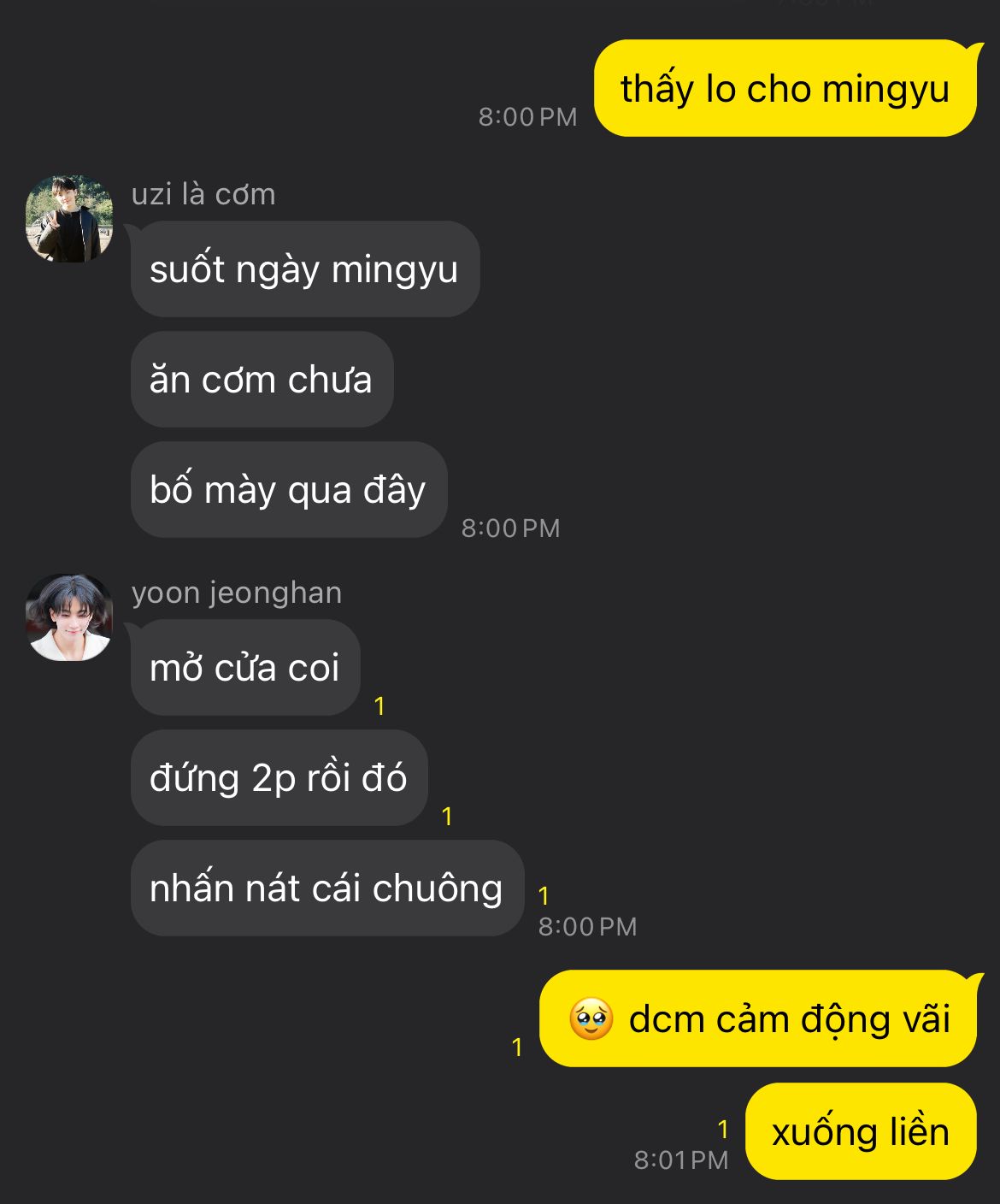Viewport: 1000px width, 1204px height.
Task: Tap the unread count beside 'đứng 2p rồi đó'
Action: [447, 817]
